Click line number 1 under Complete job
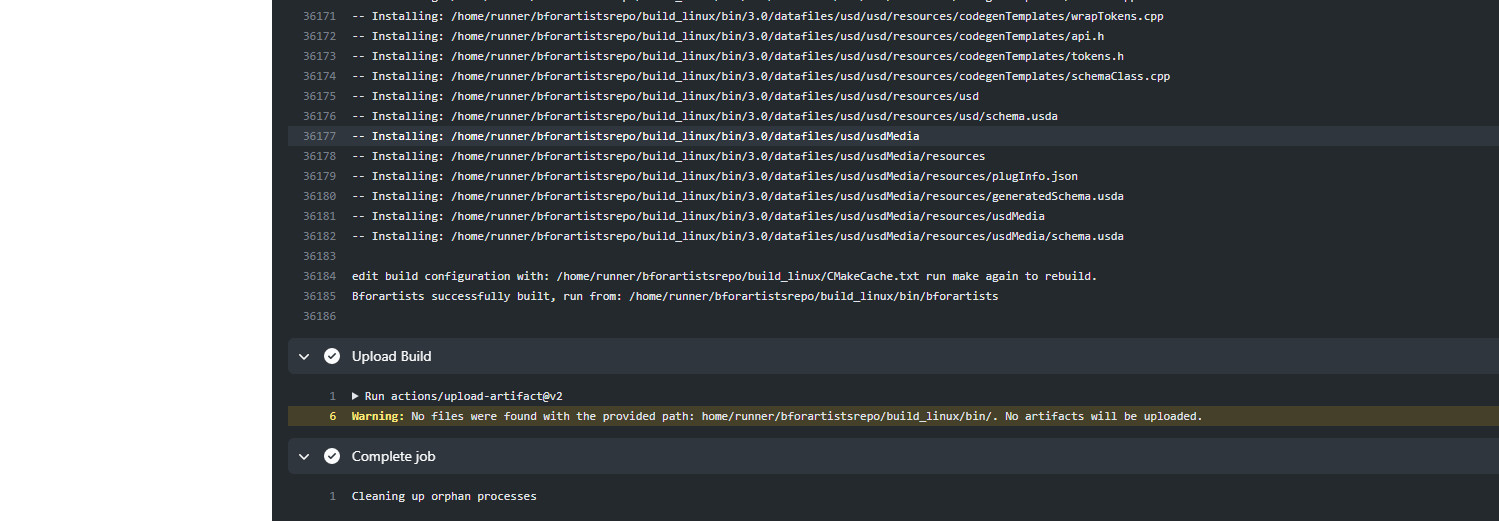Image resolution: width=1499 pixels, height=521 pixels. pyautogui.click(x=332, y=496)
